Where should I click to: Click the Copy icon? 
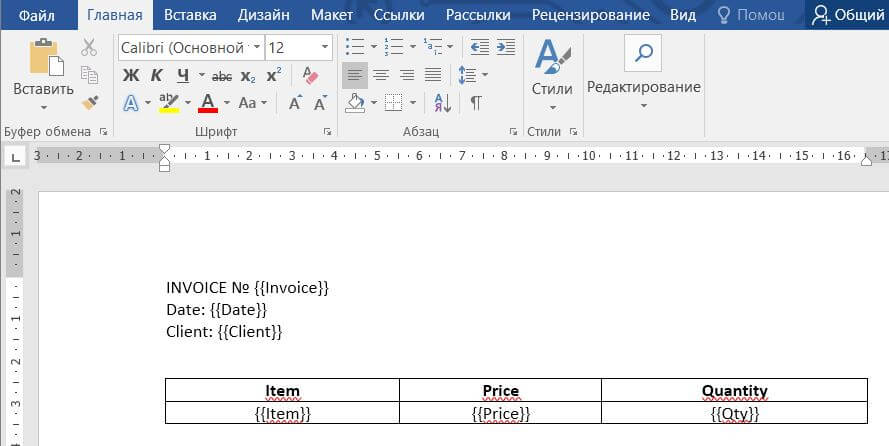tap(89, 74)
